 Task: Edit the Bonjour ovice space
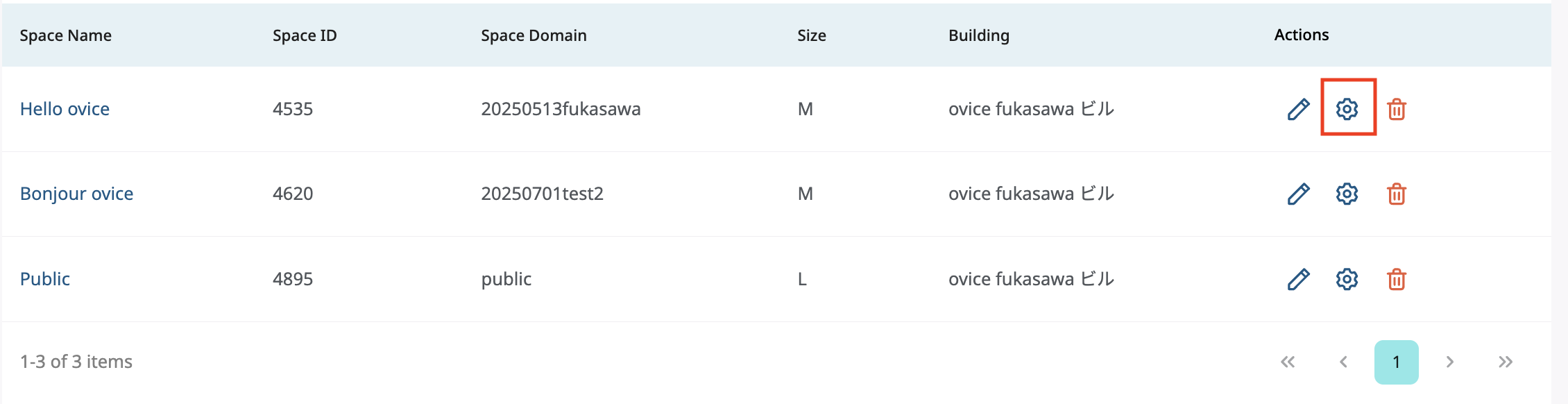click(1298, 194)
